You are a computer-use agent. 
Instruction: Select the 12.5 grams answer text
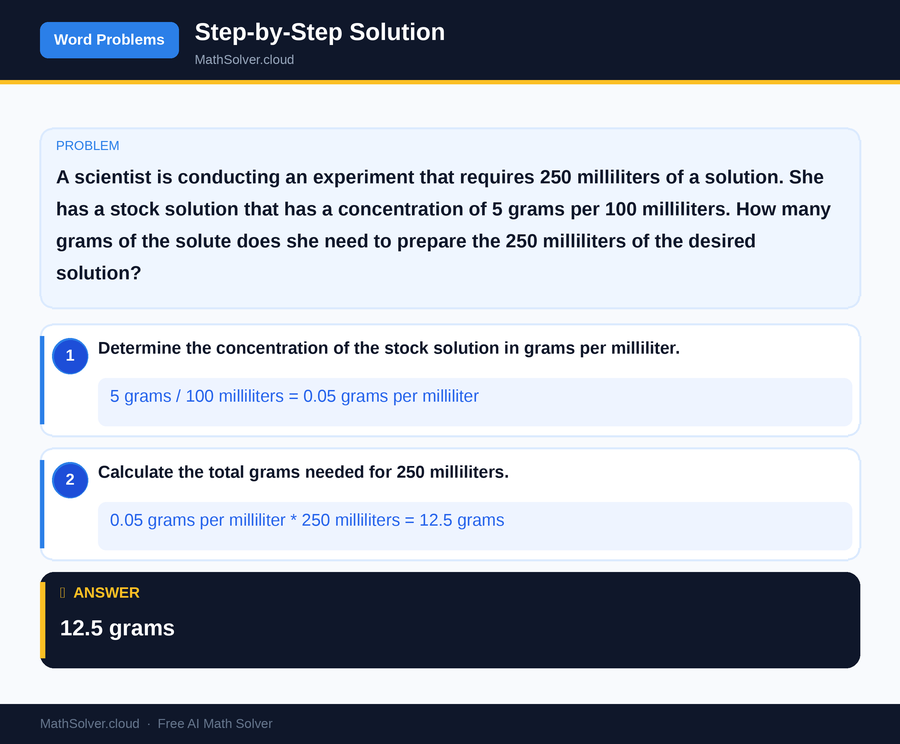click(x=117, y=628)
